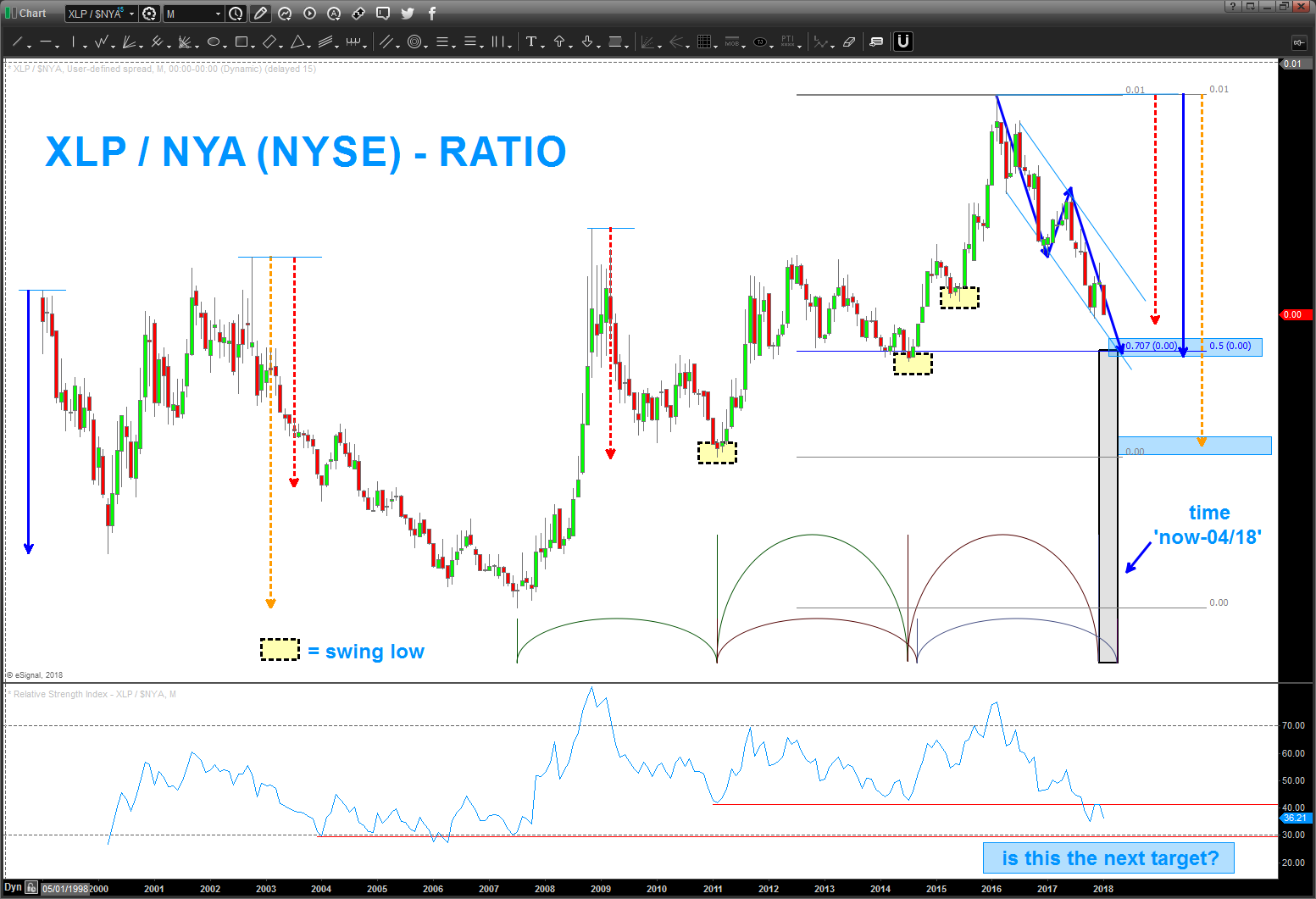
Task: Click the pop-out window button
Action: point(1251,7)
